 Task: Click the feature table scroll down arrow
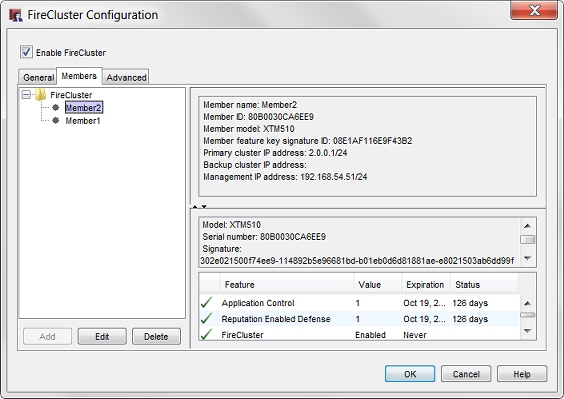tap(527, 331)
